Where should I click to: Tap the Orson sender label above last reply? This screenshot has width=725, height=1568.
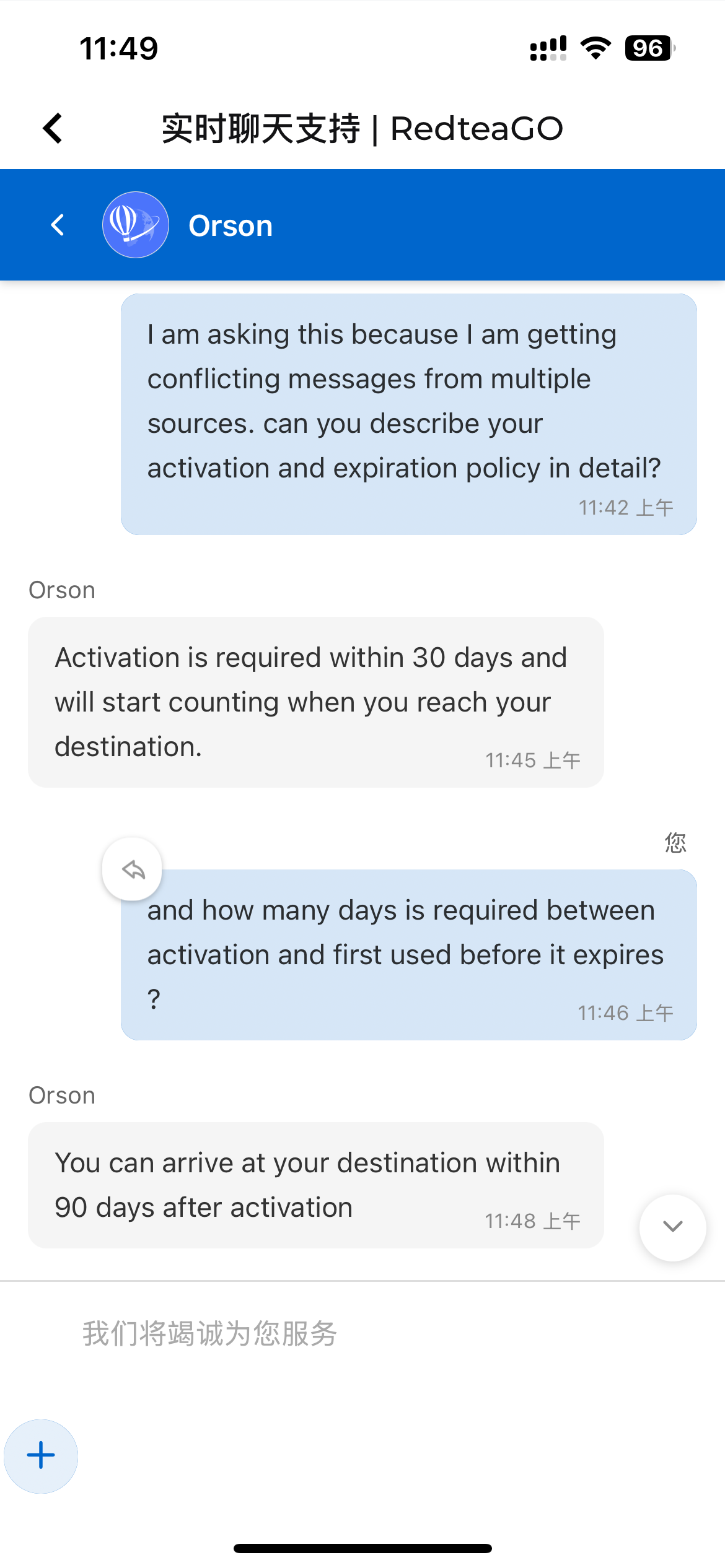click(x=62, y=1095)
